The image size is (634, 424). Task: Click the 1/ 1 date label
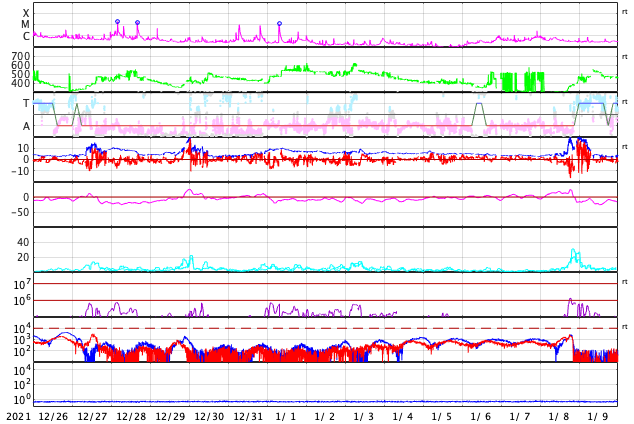coord(286,417)
